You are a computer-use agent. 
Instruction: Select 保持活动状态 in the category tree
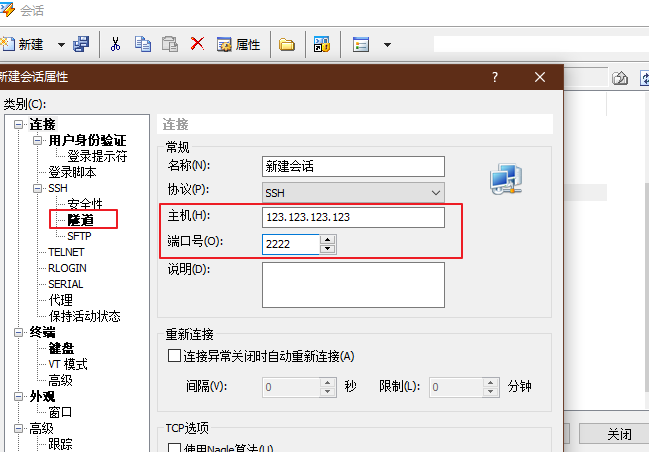pyautogui.click(x=84, y=316)
